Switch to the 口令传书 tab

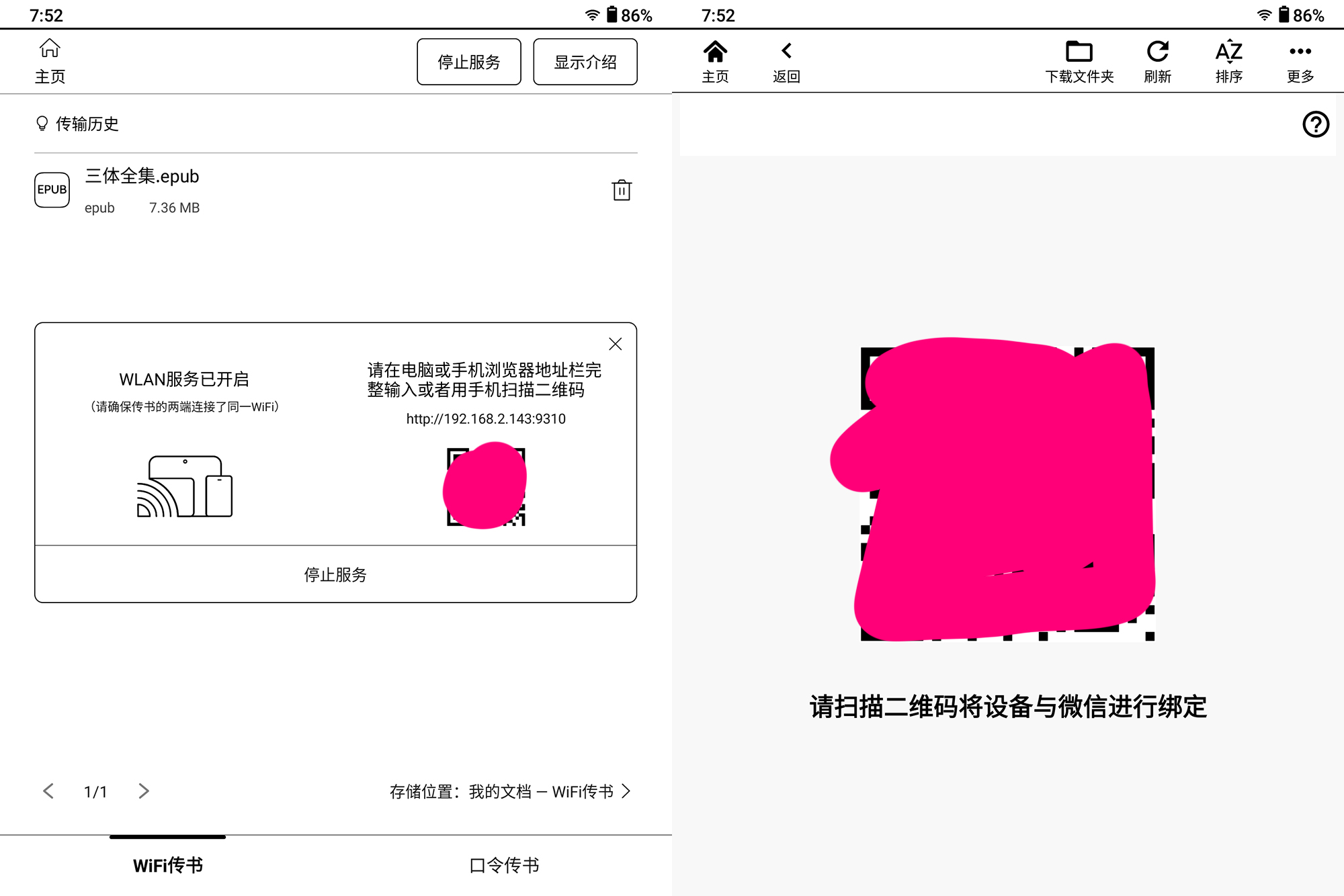click(503, 865)
